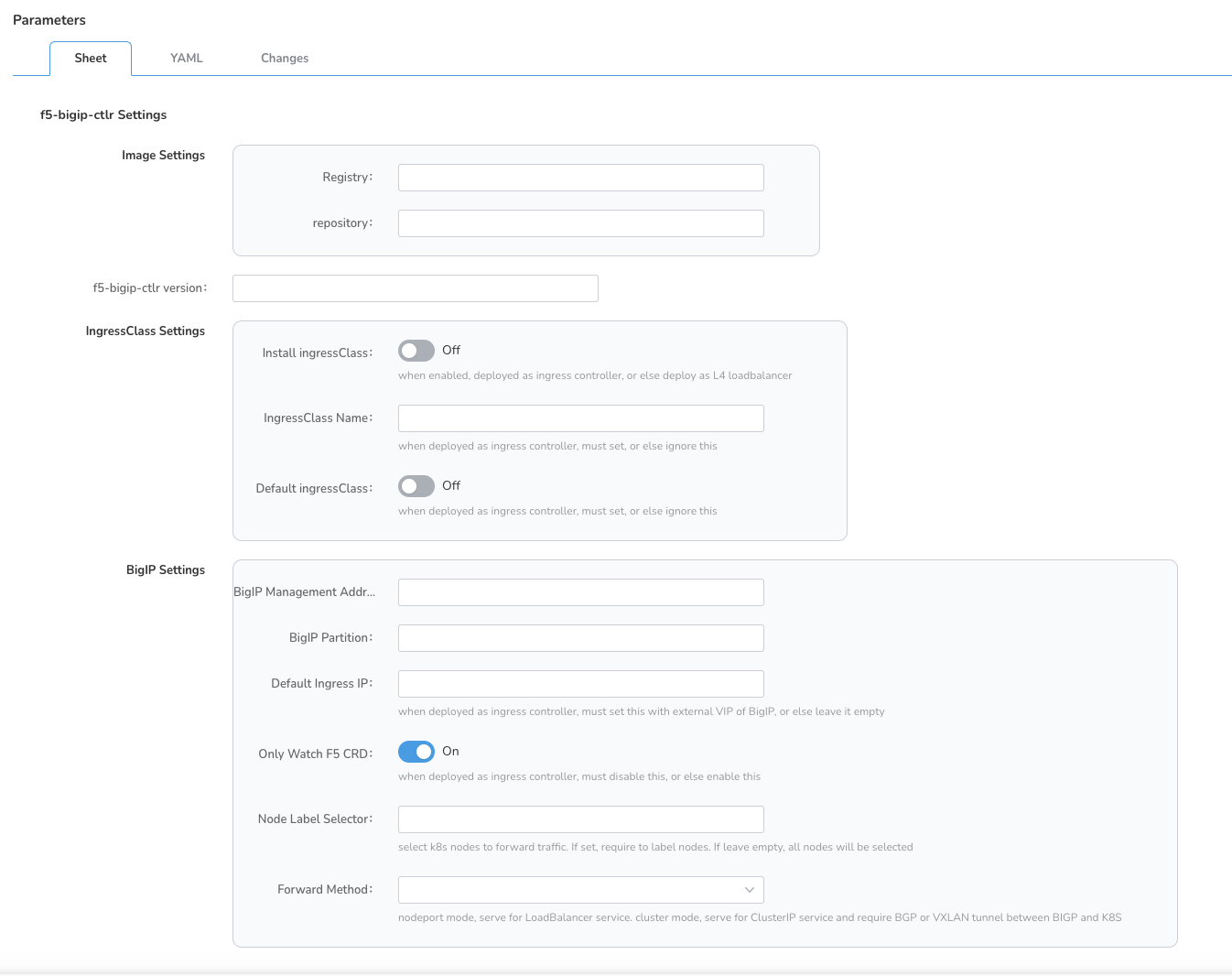
Task: Click the 'Forward Method:' label
Action: tap(325, 890)
